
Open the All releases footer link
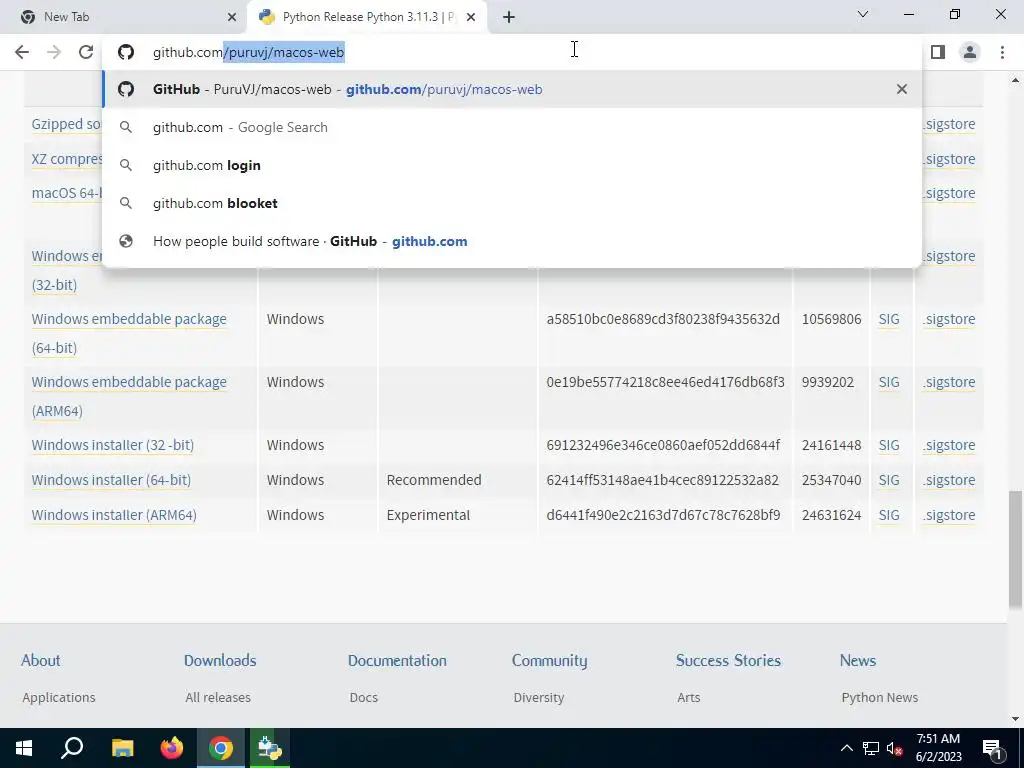(x=217, y=697)
